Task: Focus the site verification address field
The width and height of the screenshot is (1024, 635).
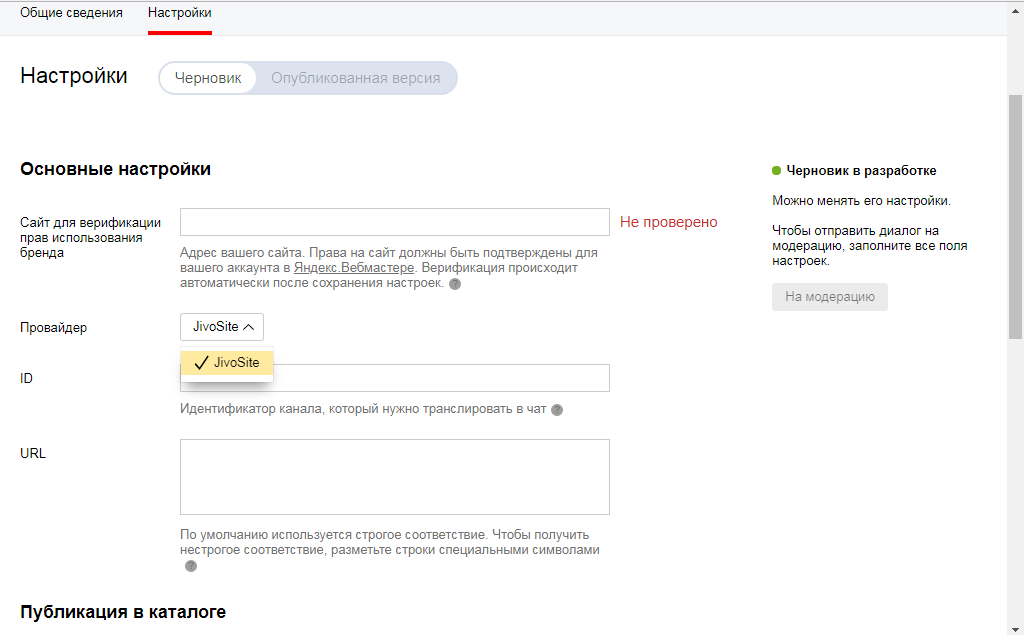Action: point(394,222)
